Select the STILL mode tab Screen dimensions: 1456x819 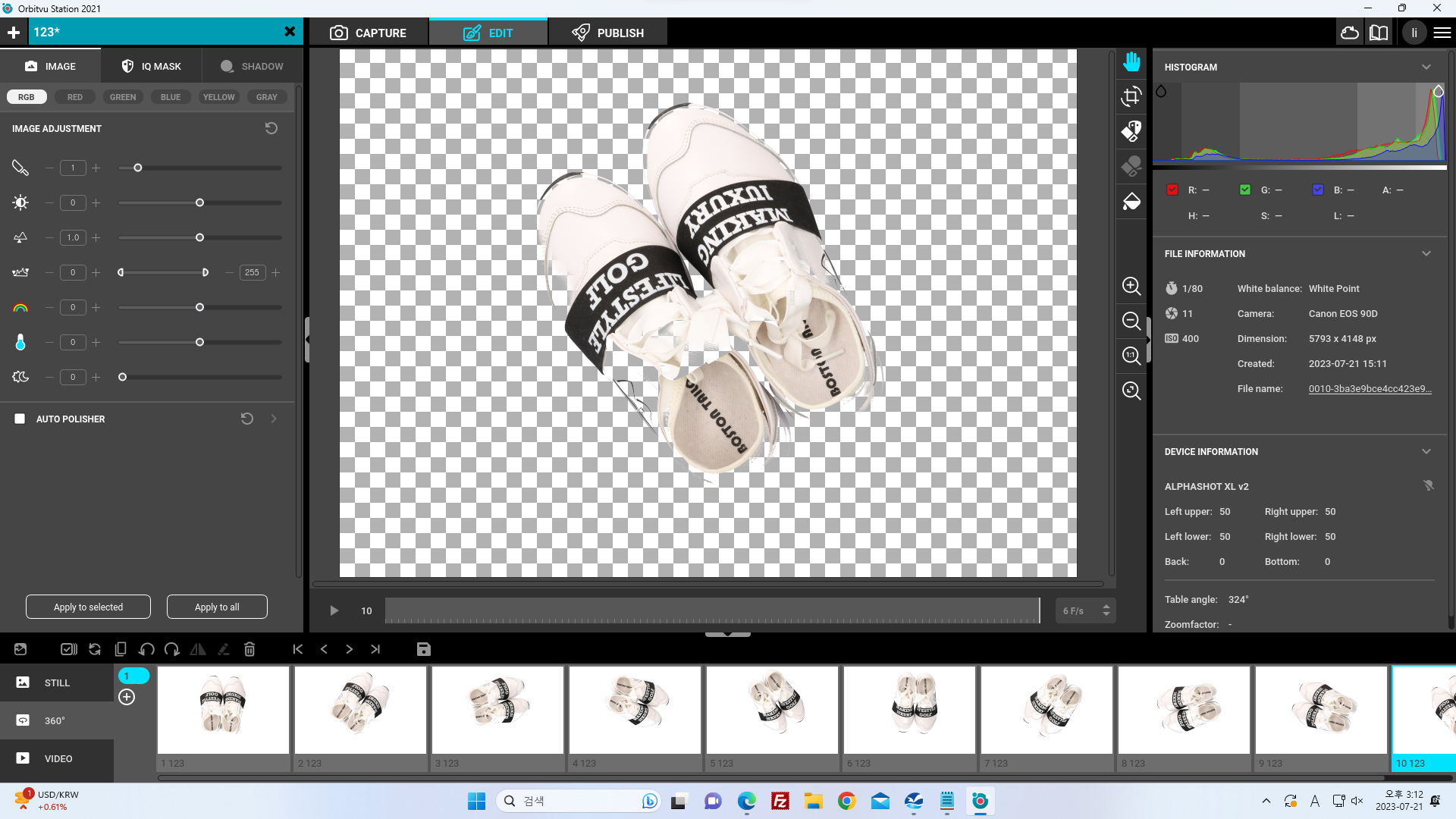pyautogui.click(x=57, y=682)
